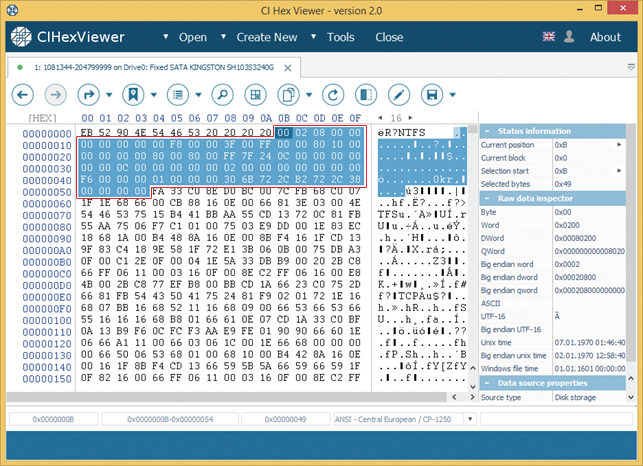Viewport: 643px width, 466px height.
Task: Decrease bytes per row left arrow
Action: tap(381, 118)
